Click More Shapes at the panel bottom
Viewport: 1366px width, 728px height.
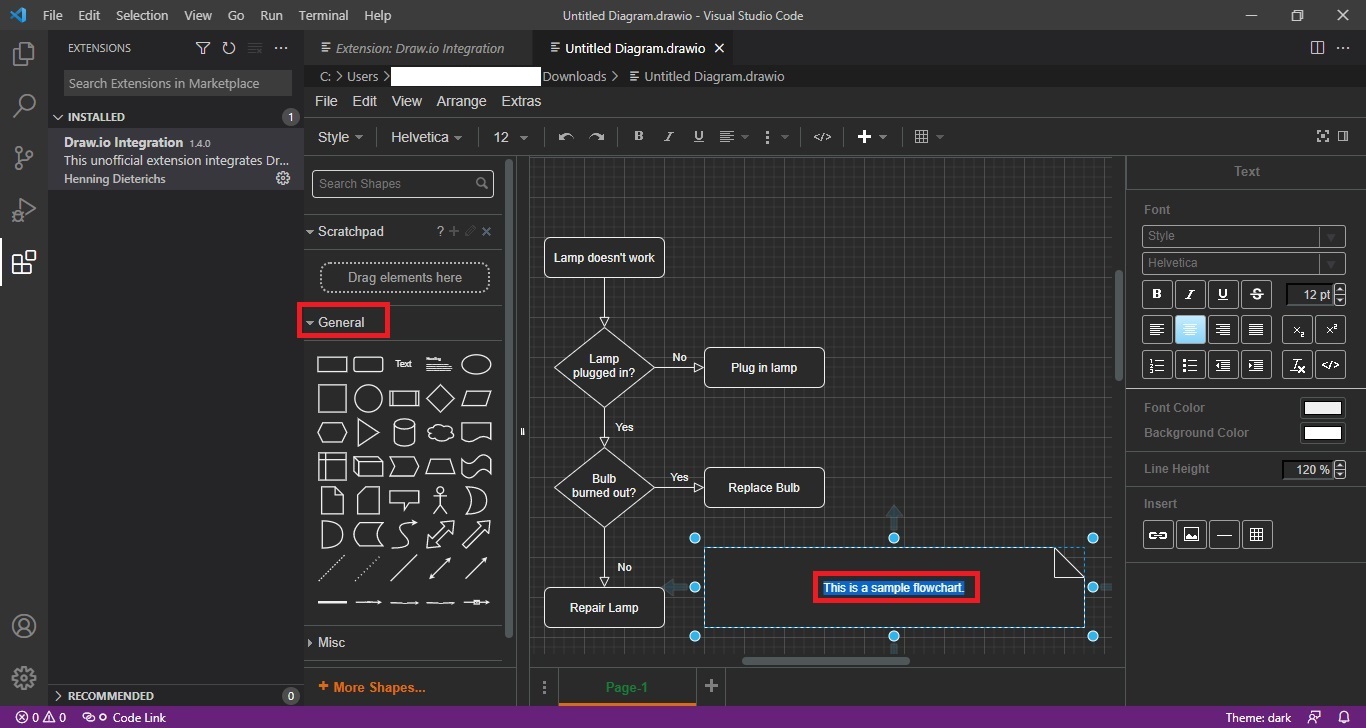click(x=372, y=687)
